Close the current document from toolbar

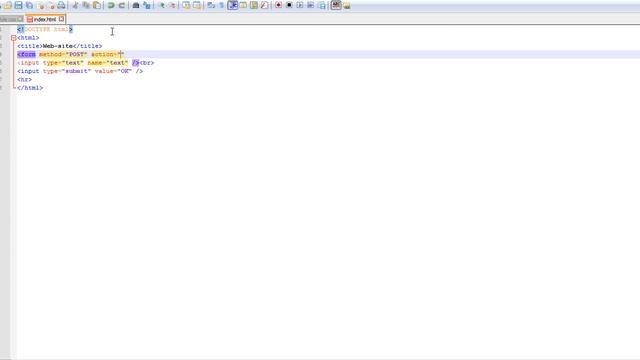coord(40,5)
